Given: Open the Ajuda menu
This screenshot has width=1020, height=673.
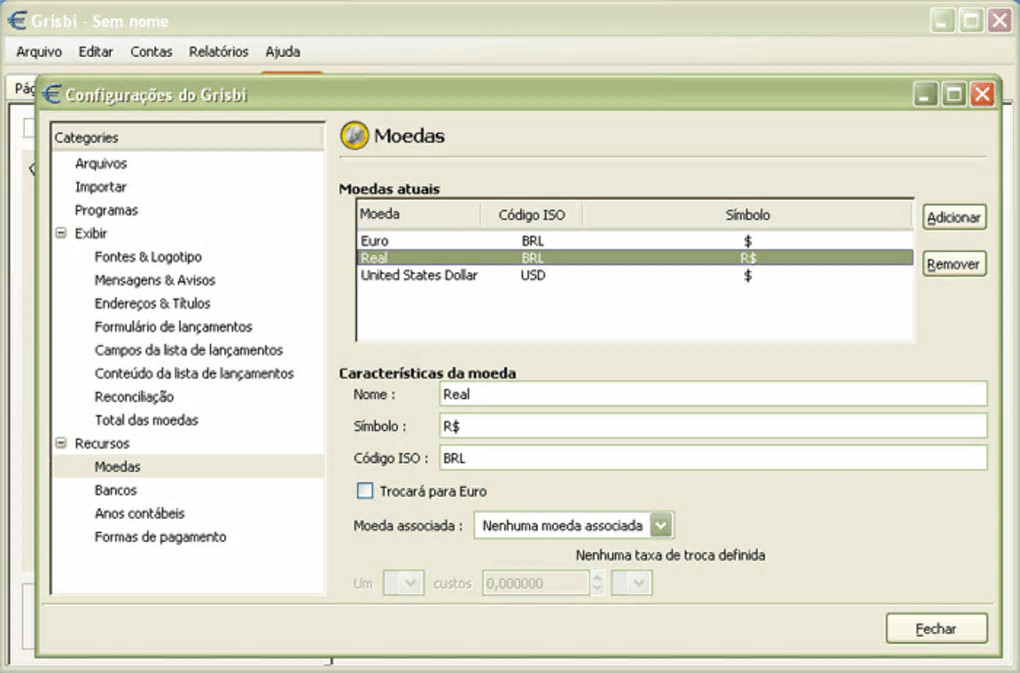Looking at the screenshot, I should click(x=282, y=51).
